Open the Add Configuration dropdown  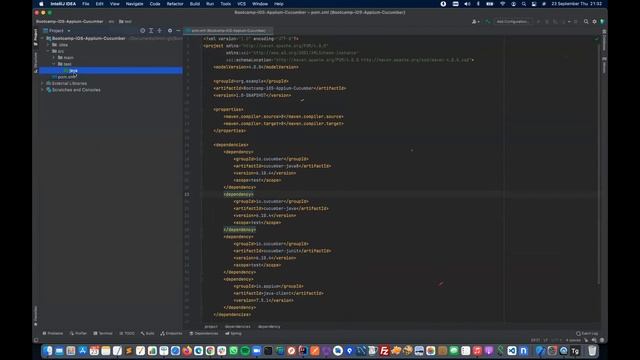point(512,21)
